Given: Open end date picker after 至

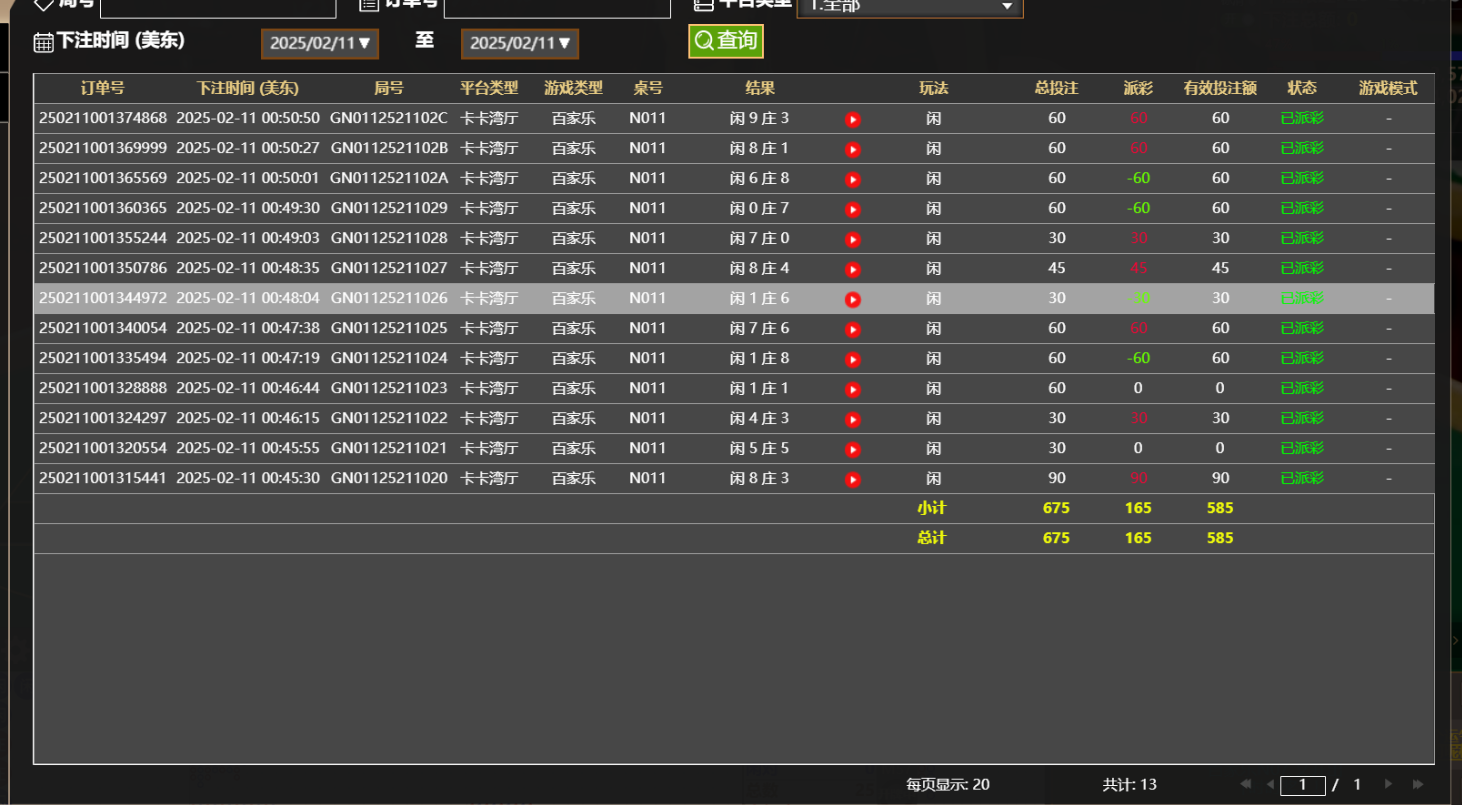Looking at the screenshot, I should pos(519,43).
